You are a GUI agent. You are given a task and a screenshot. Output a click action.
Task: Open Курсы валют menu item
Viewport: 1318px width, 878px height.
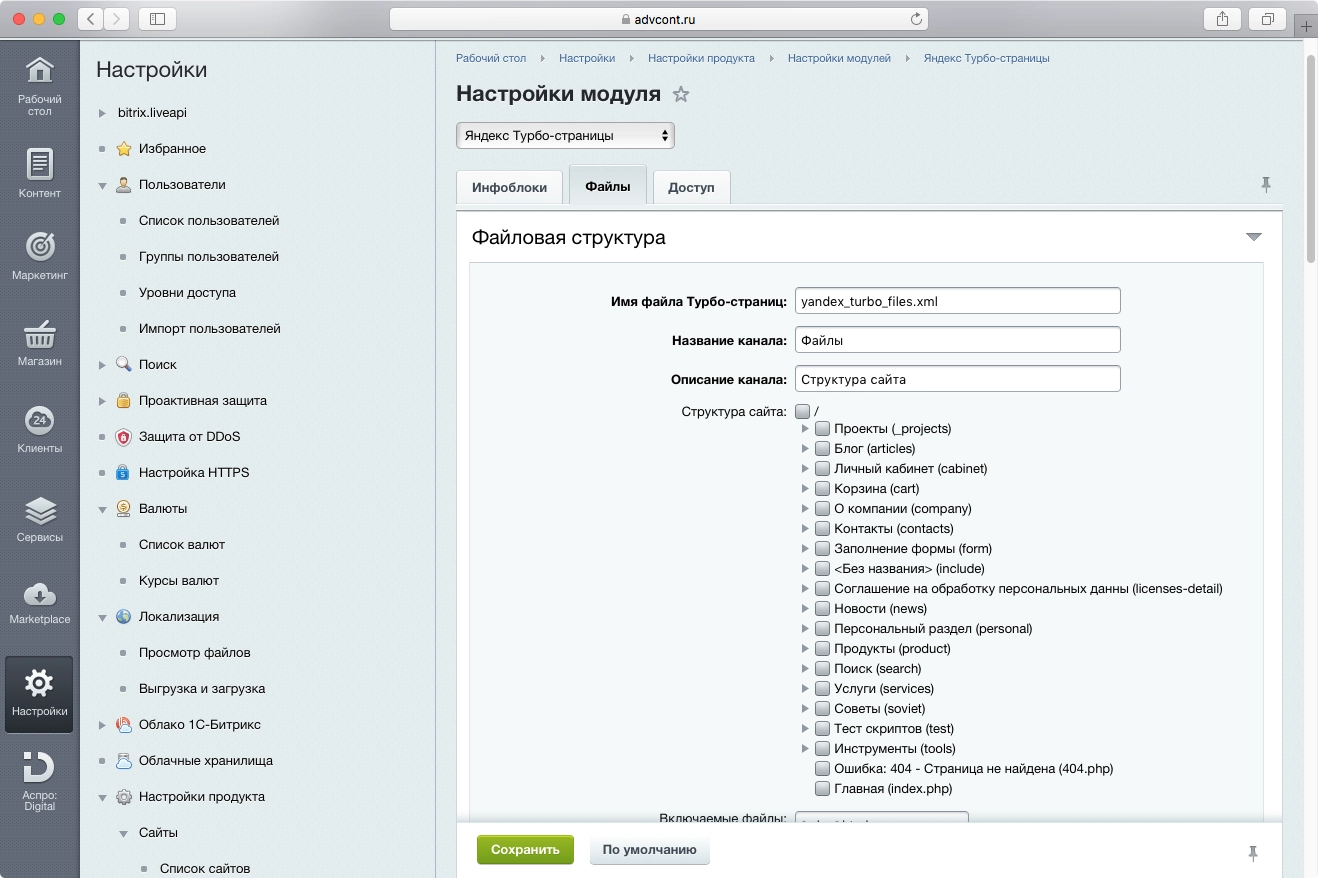coord(179,581)
